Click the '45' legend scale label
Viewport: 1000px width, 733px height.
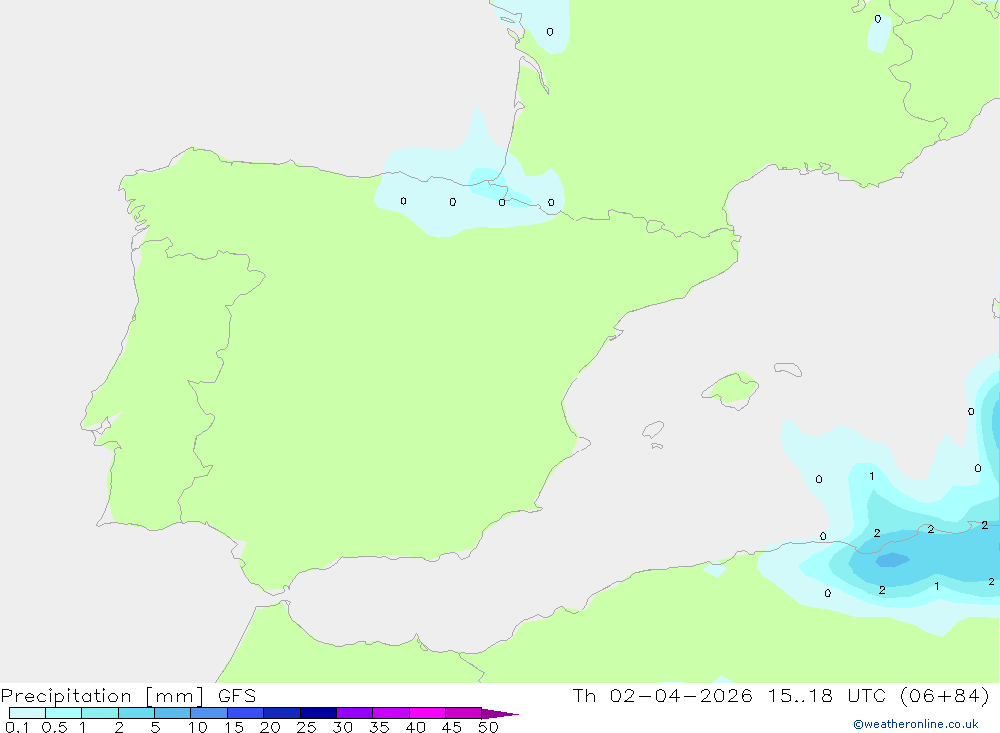[x=452, y=727]
